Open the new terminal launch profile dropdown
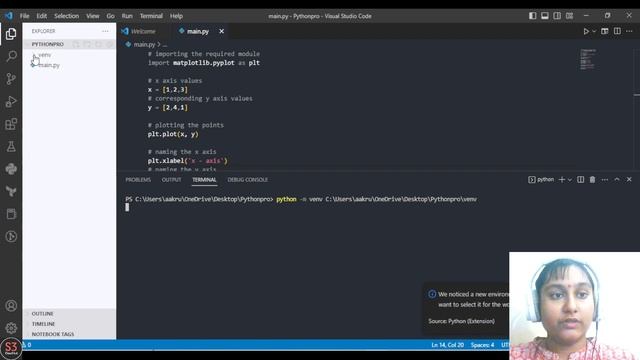 570,180
